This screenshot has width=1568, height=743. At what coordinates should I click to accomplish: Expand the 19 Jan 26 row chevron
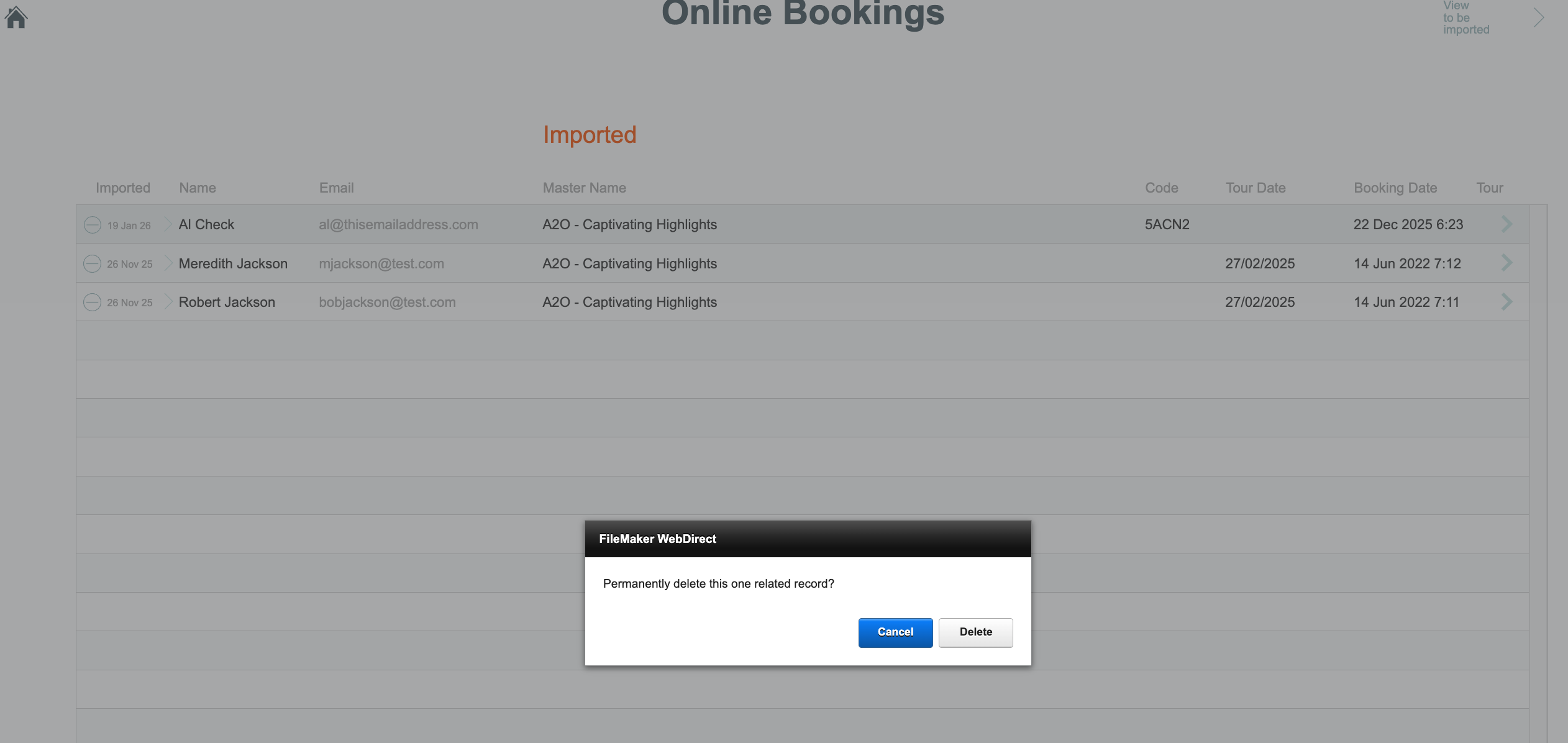(x=168, y=224)
